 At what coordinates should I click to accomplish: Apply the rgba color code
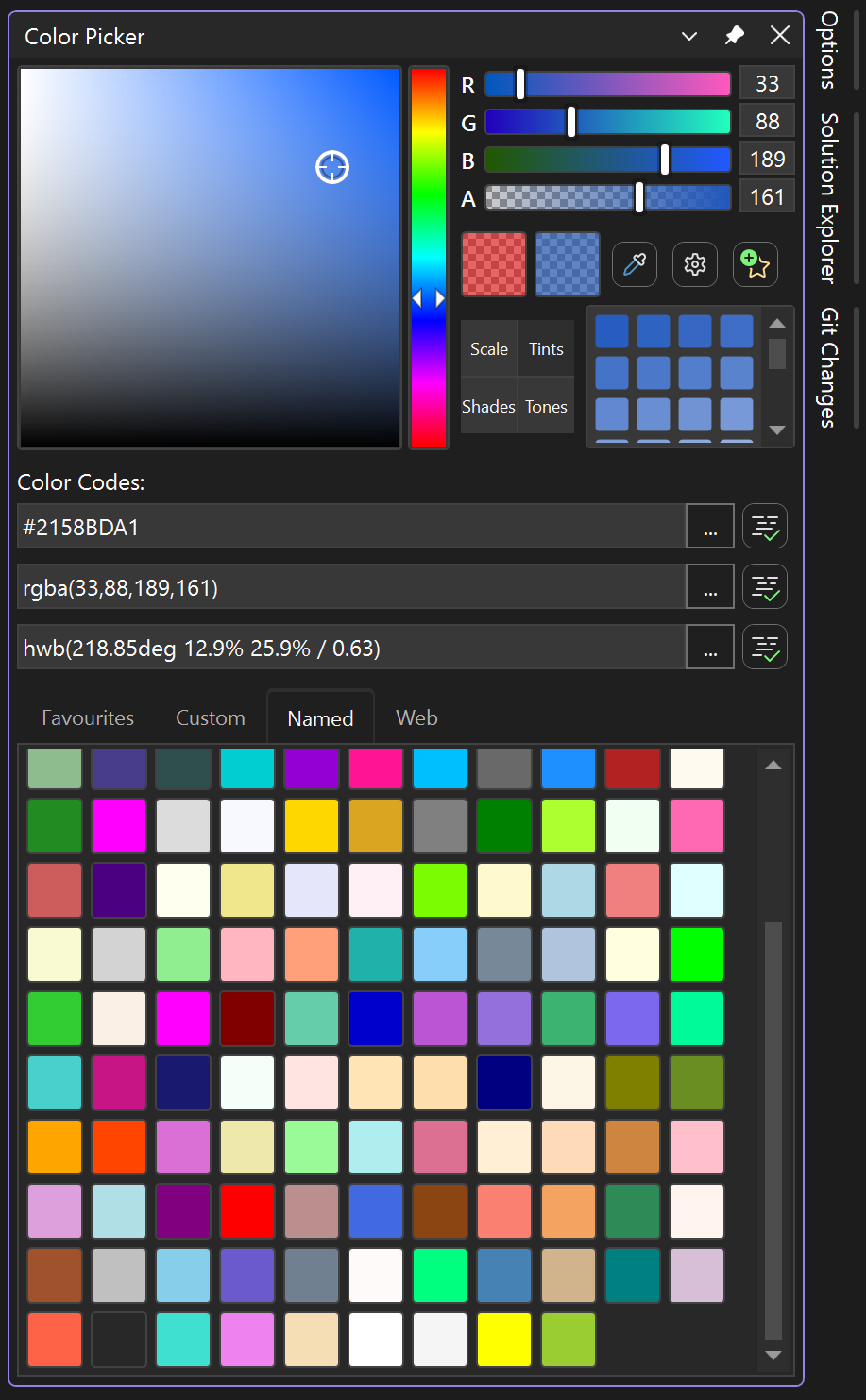click(x=764, y=586)
